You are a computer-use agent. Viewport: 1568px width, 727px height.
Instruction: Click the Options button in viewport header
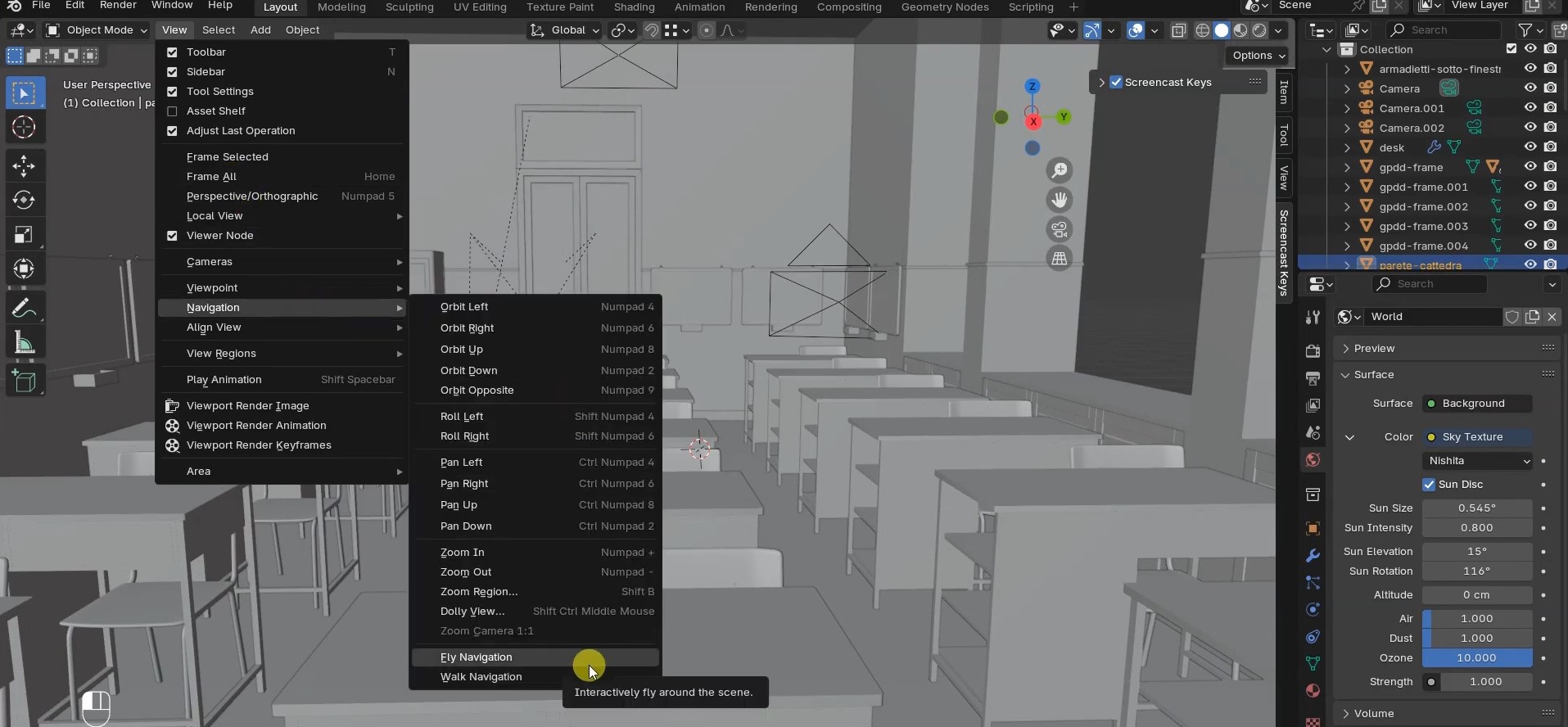pyautogui.click(x=1258, y=56)
